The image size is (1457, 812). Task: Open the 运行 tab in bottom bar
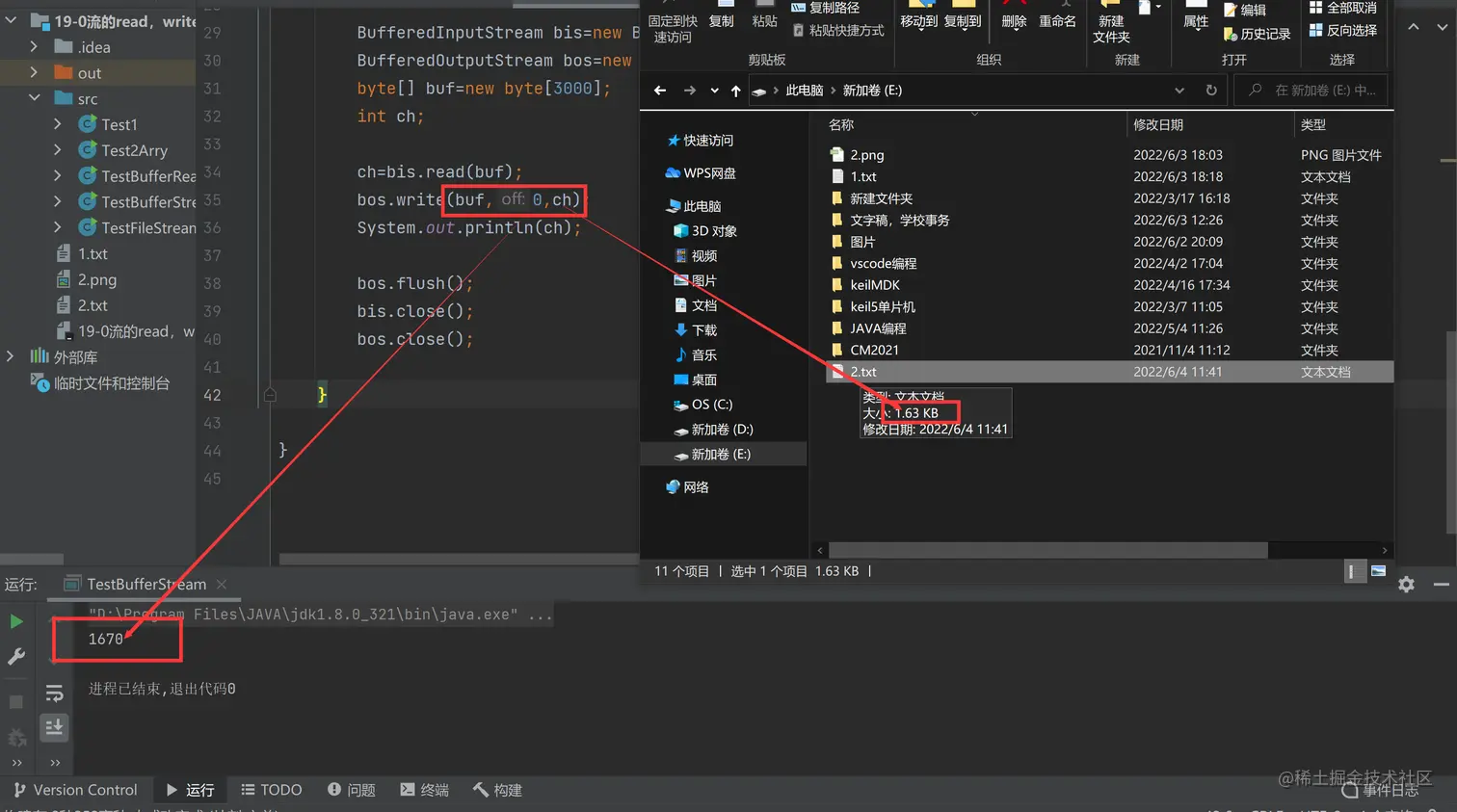click(190, 790)
